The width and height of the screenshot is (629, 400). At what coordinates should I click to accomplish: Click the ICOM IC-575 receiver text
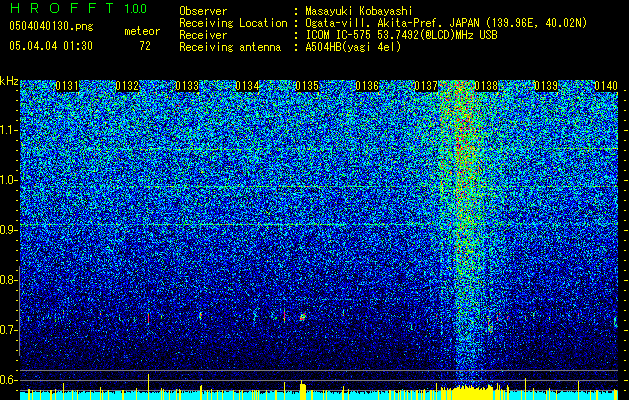pyautogui.click(x=401, y=35)
